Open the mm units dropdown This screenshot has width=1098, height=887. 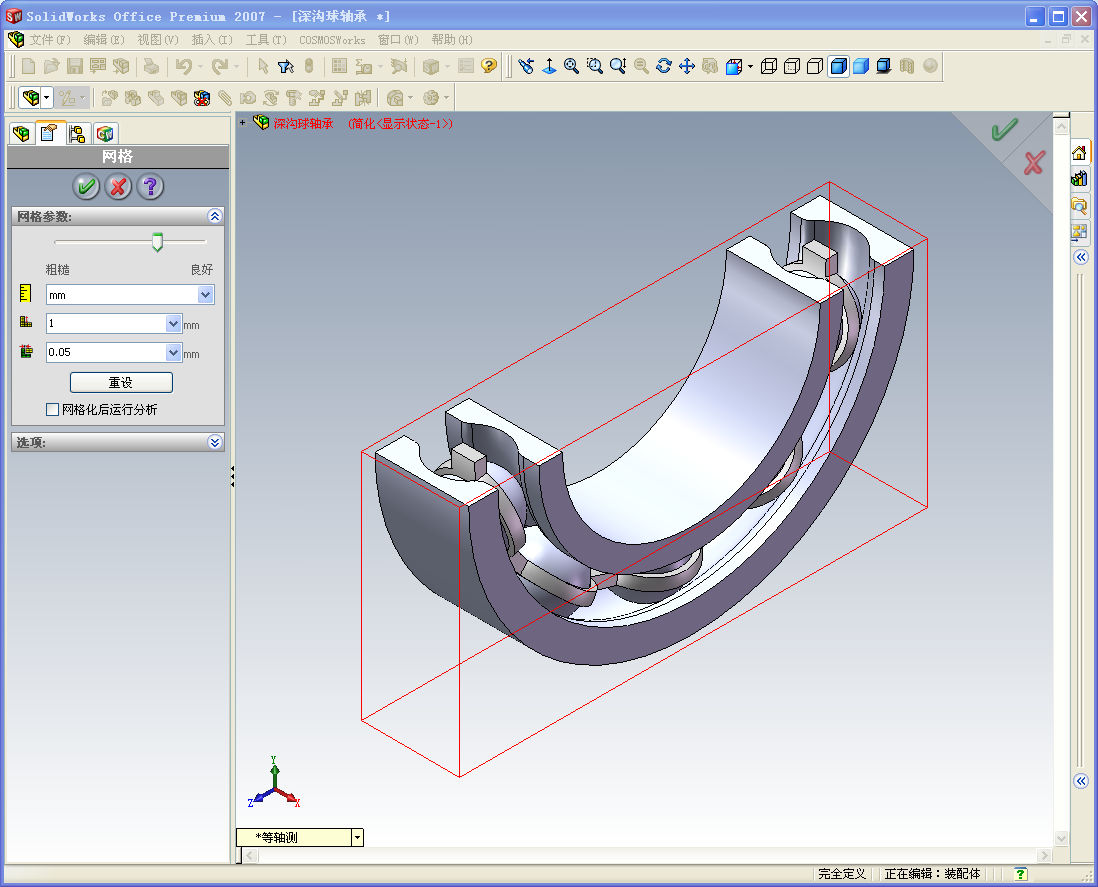point(205,295)
